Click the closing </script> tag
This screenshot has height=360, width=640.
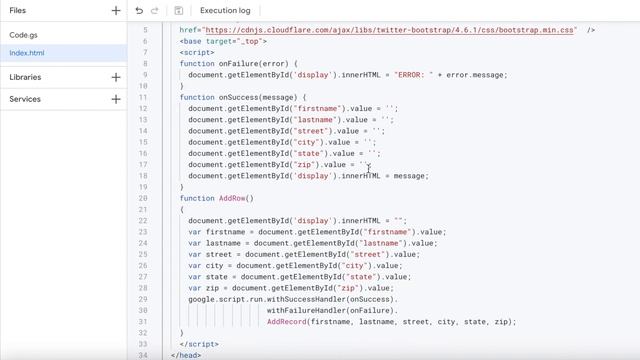(199, 344)
